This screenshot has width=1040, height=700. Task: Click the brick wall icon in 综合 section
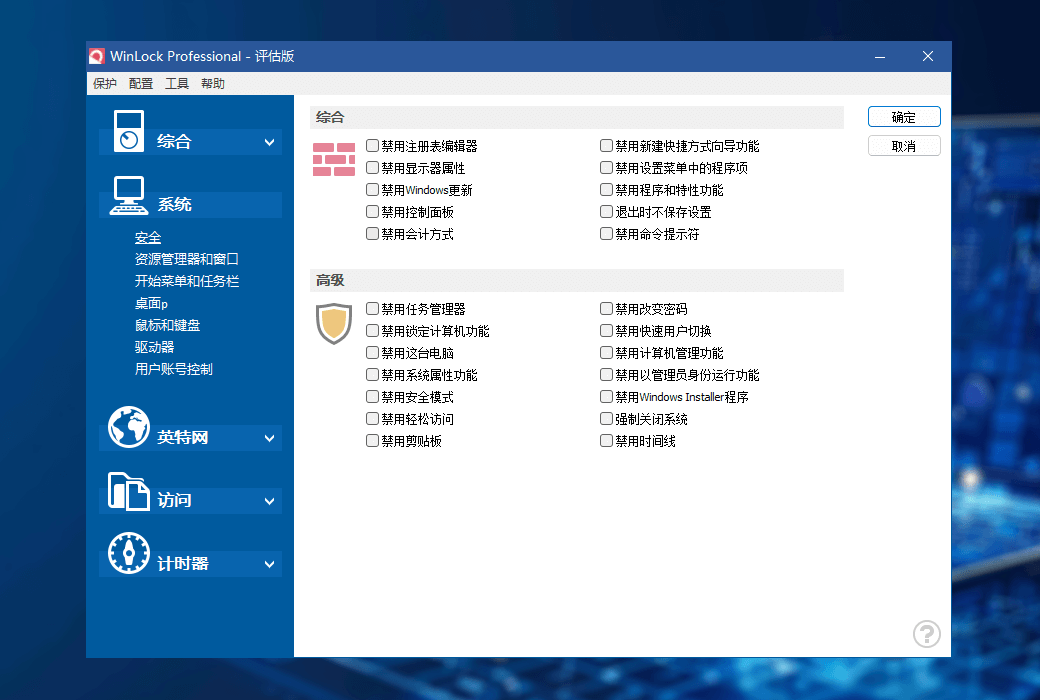[333, 159]
